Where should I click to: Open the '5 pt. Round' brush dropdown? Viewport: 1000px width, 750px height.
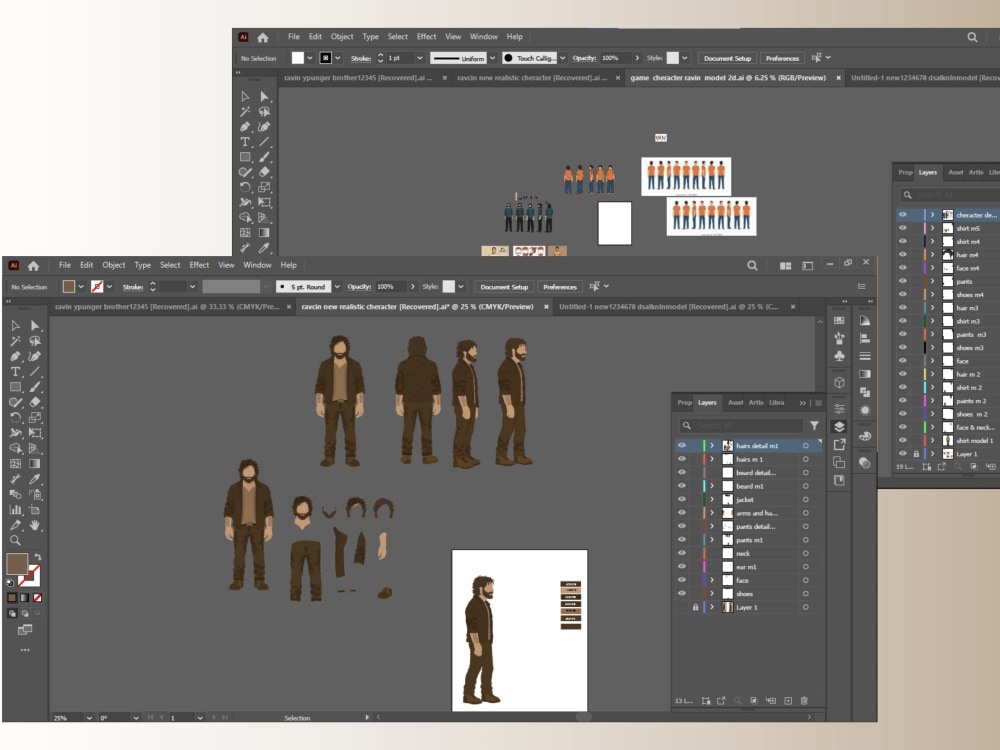[337, 287]
